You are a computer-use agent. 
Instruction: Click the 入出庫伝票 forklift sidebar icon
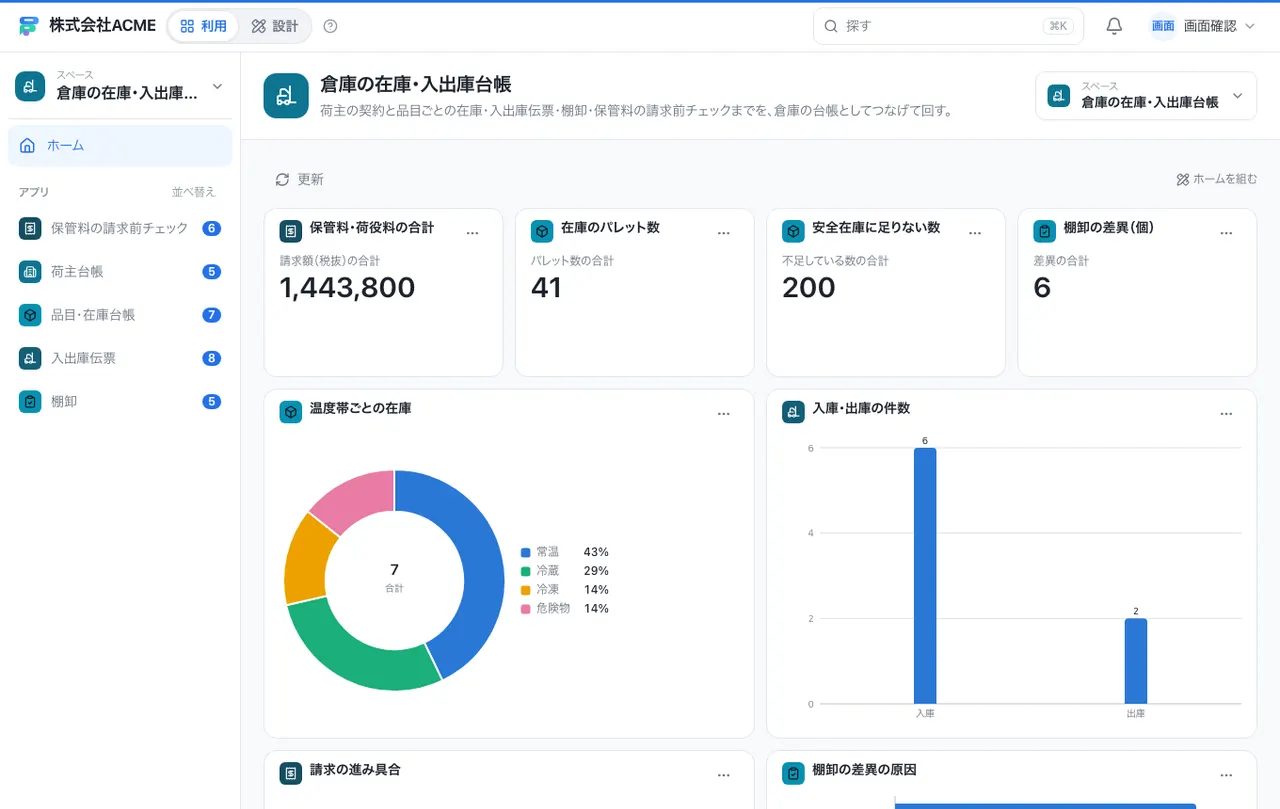click(30, 358)
